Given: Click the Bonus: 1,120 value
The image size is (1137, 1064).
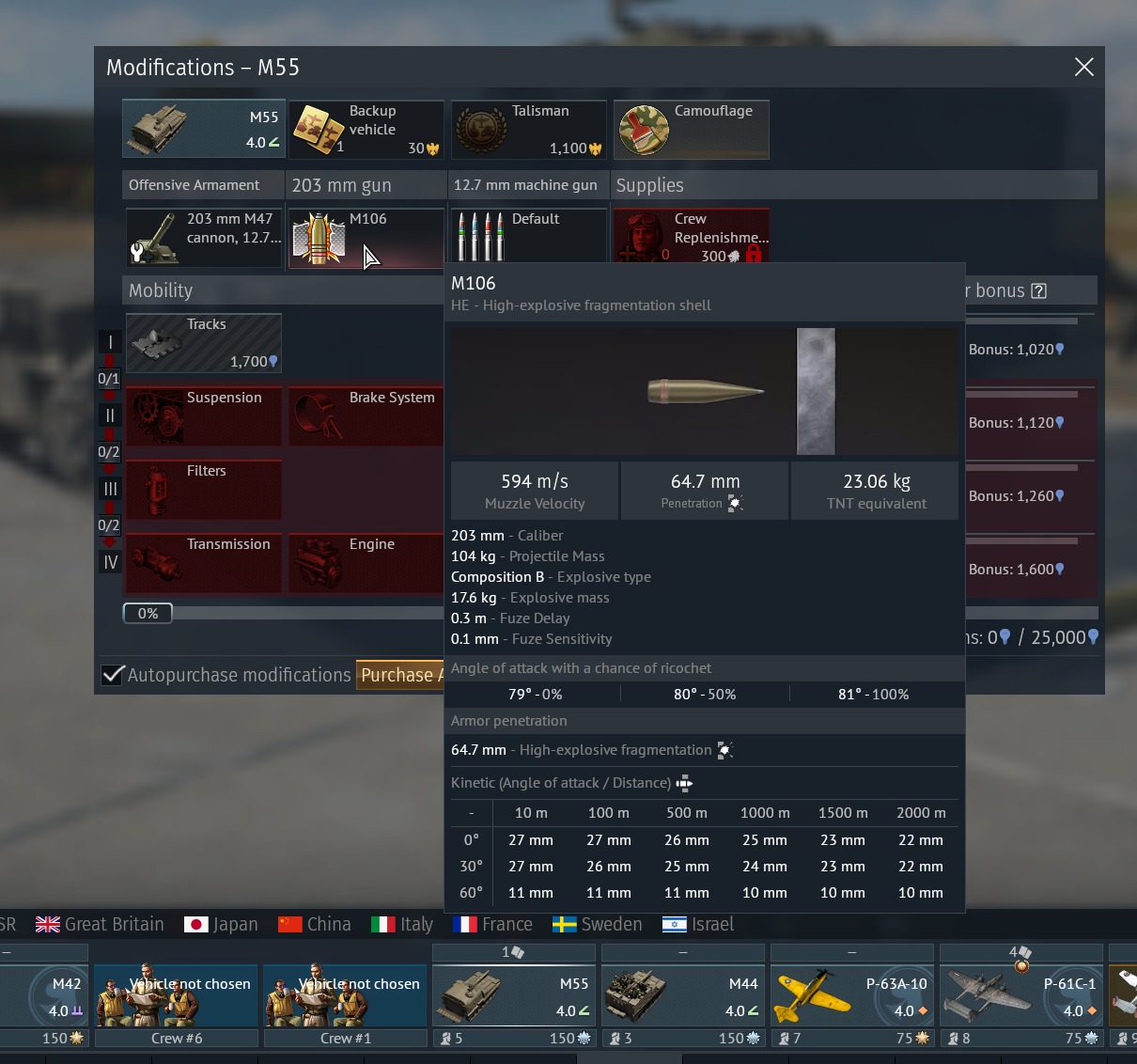Looking at the screenshot, I should pyautogui.click(x=1017, y=422).
